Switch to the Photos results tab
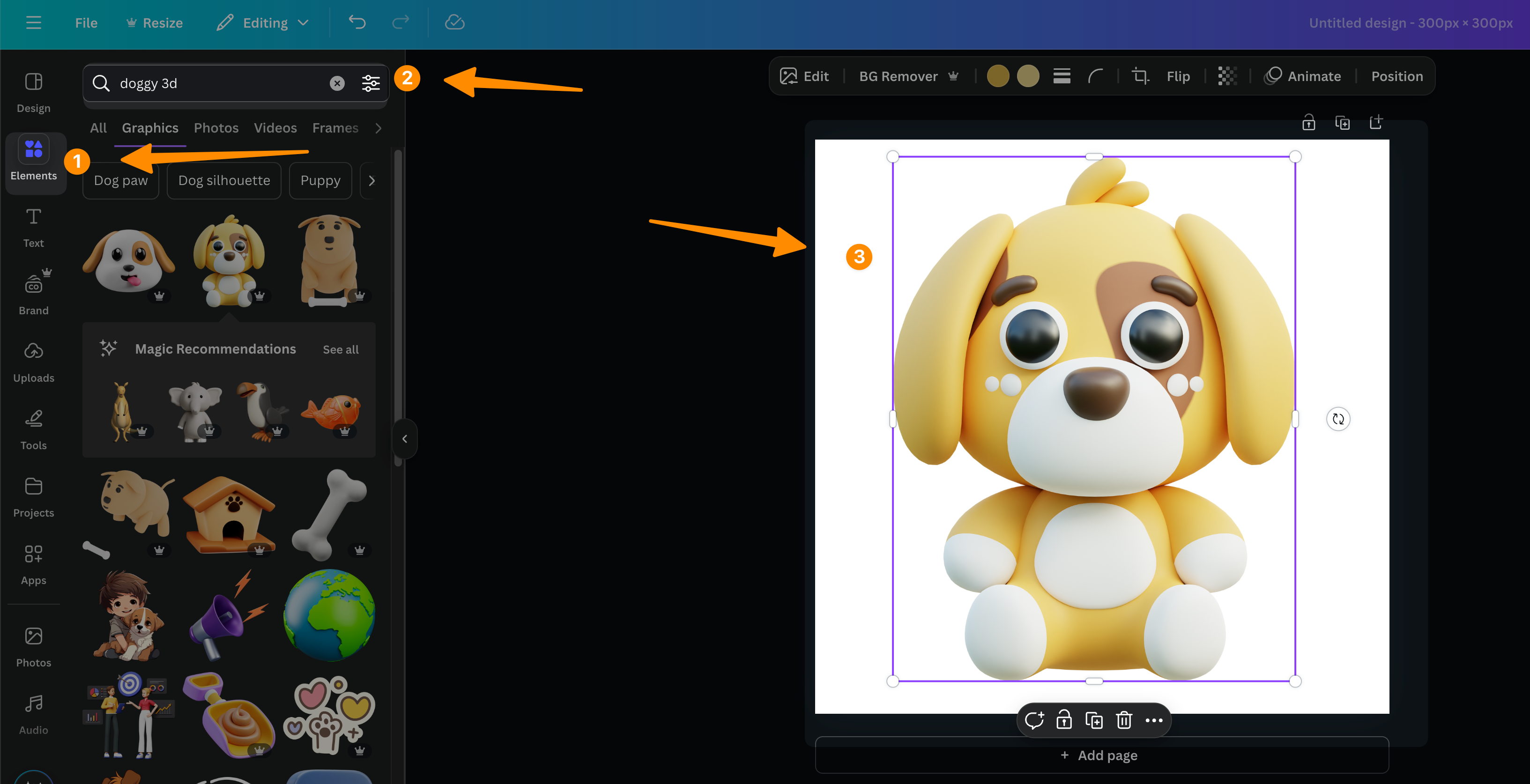 (215, 128)
